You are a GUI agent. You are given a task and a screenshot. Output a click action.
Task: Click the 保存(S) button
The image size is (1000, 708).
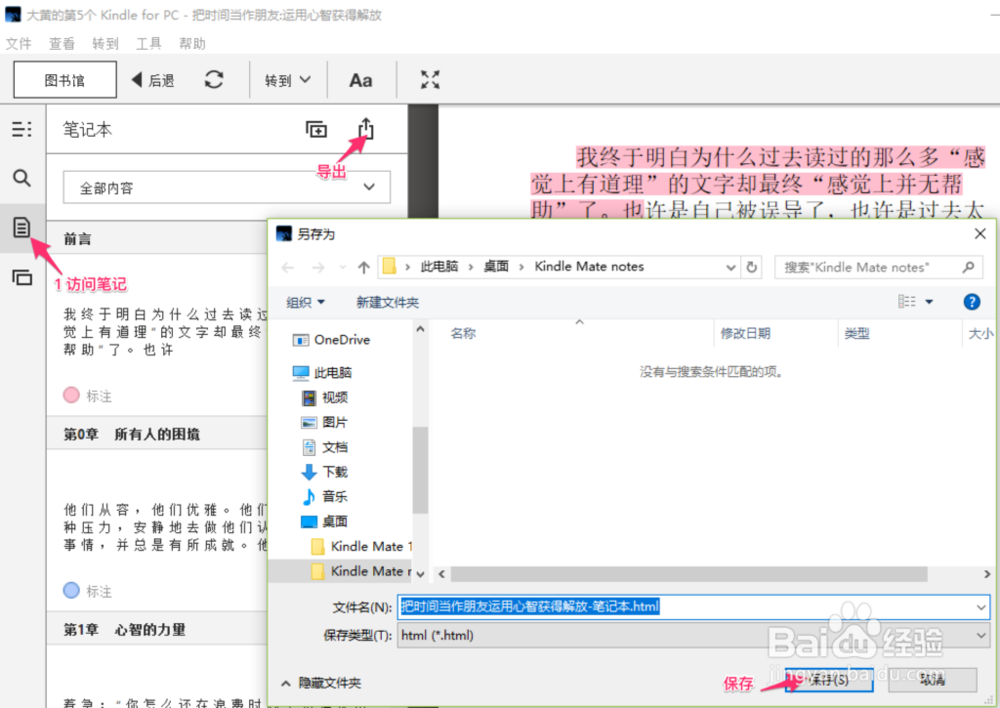pos(828,680)
